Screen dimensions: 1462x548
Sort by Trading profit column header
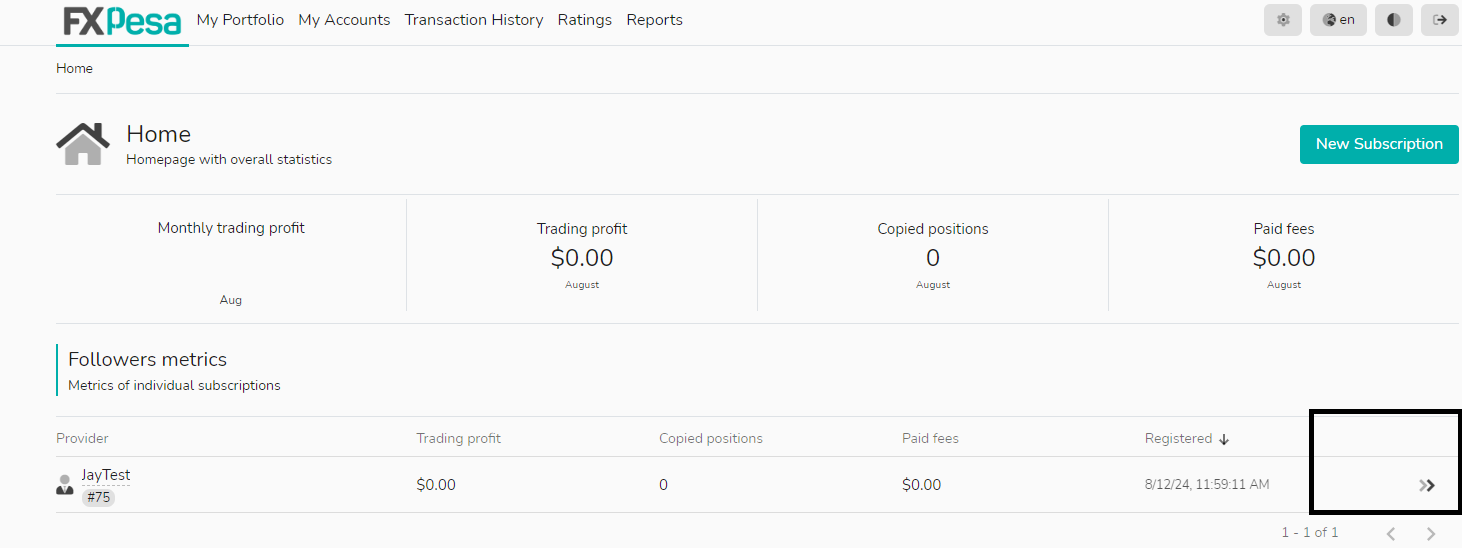pyautogui.click(x=458, y=439)
